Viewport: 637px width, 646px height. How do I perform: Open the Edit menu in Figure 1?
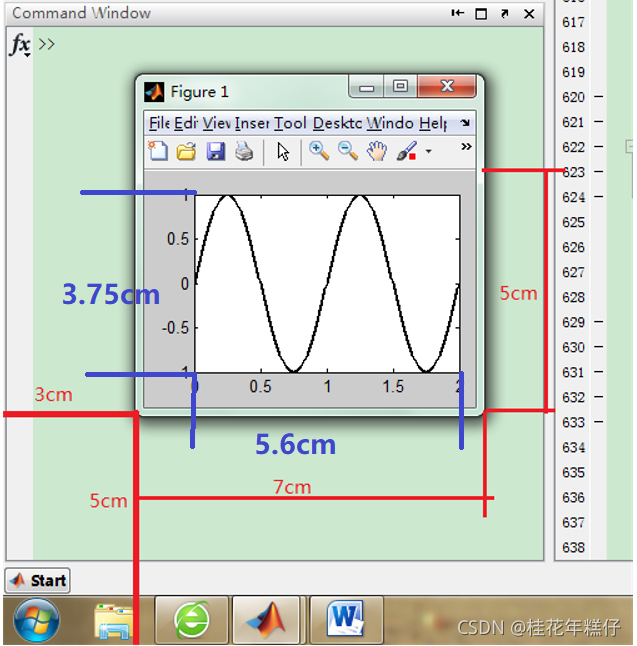(x=185, y=123)
